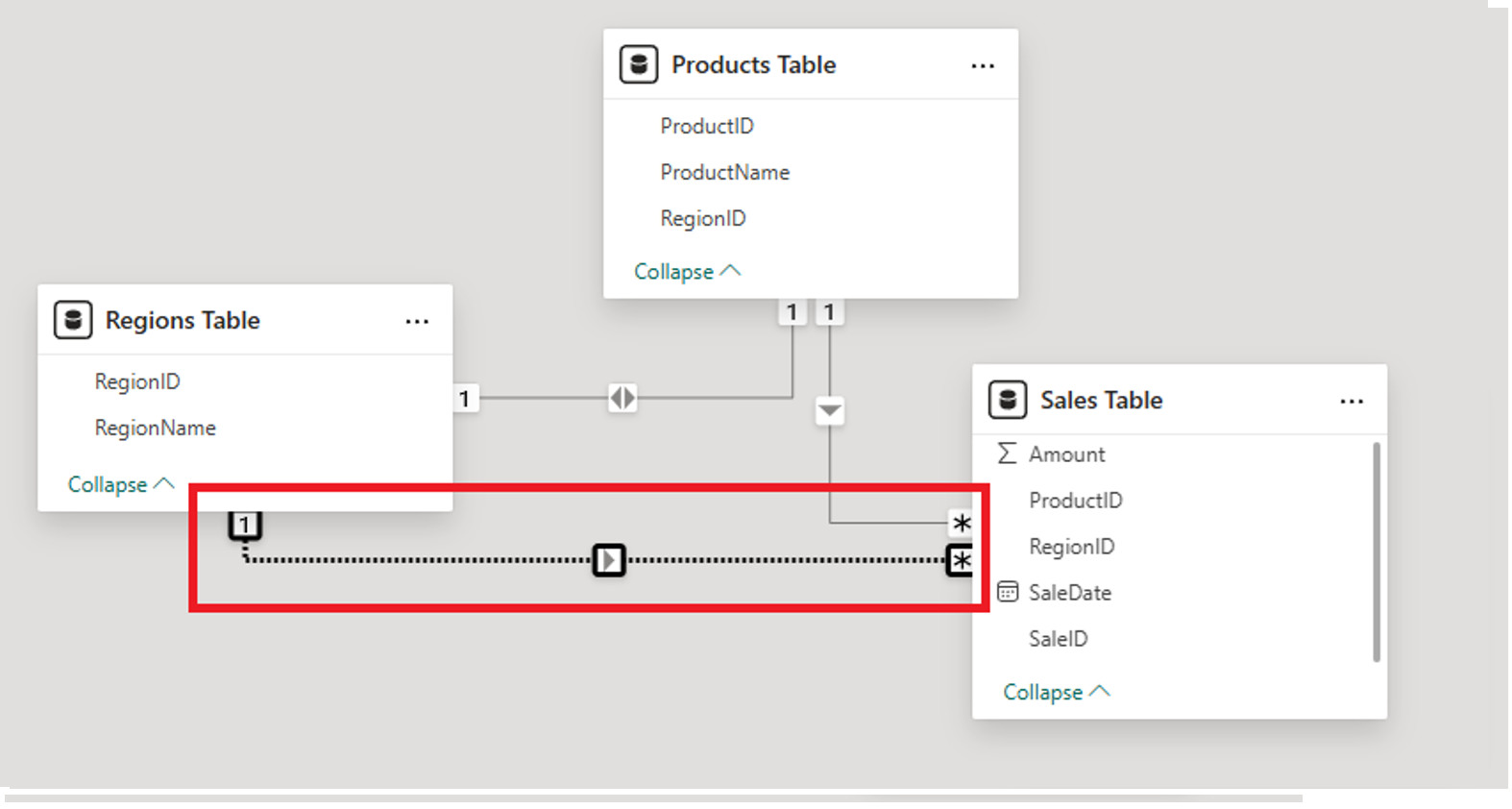The image size is (1512, 809).
Task: Click the right-pointing arrow on the dotted relationship
Action: tap(609, 559)
